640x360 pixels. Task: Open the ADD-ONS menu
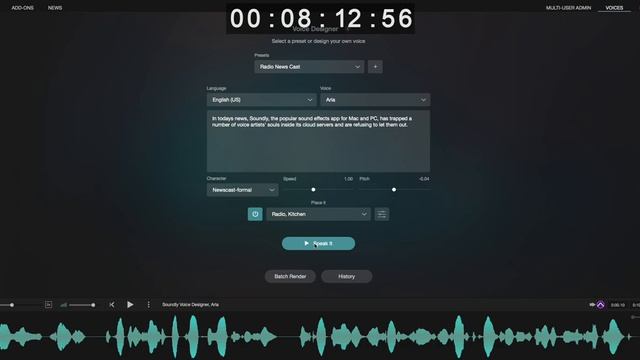click(22, 8)
